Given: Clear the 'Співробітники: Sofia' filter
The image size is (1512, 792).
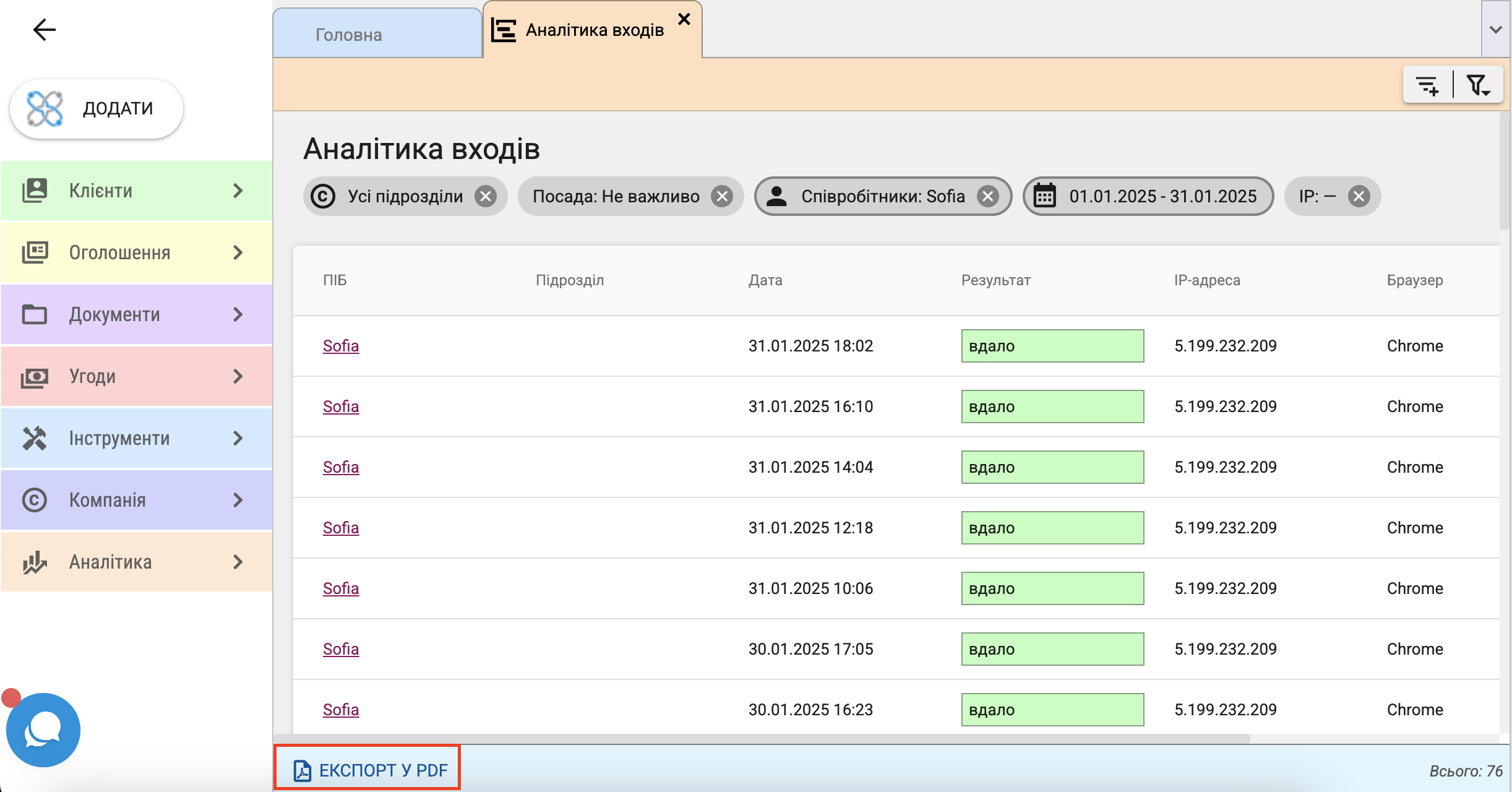Looking at the screenshot, I should pos(988,197).
